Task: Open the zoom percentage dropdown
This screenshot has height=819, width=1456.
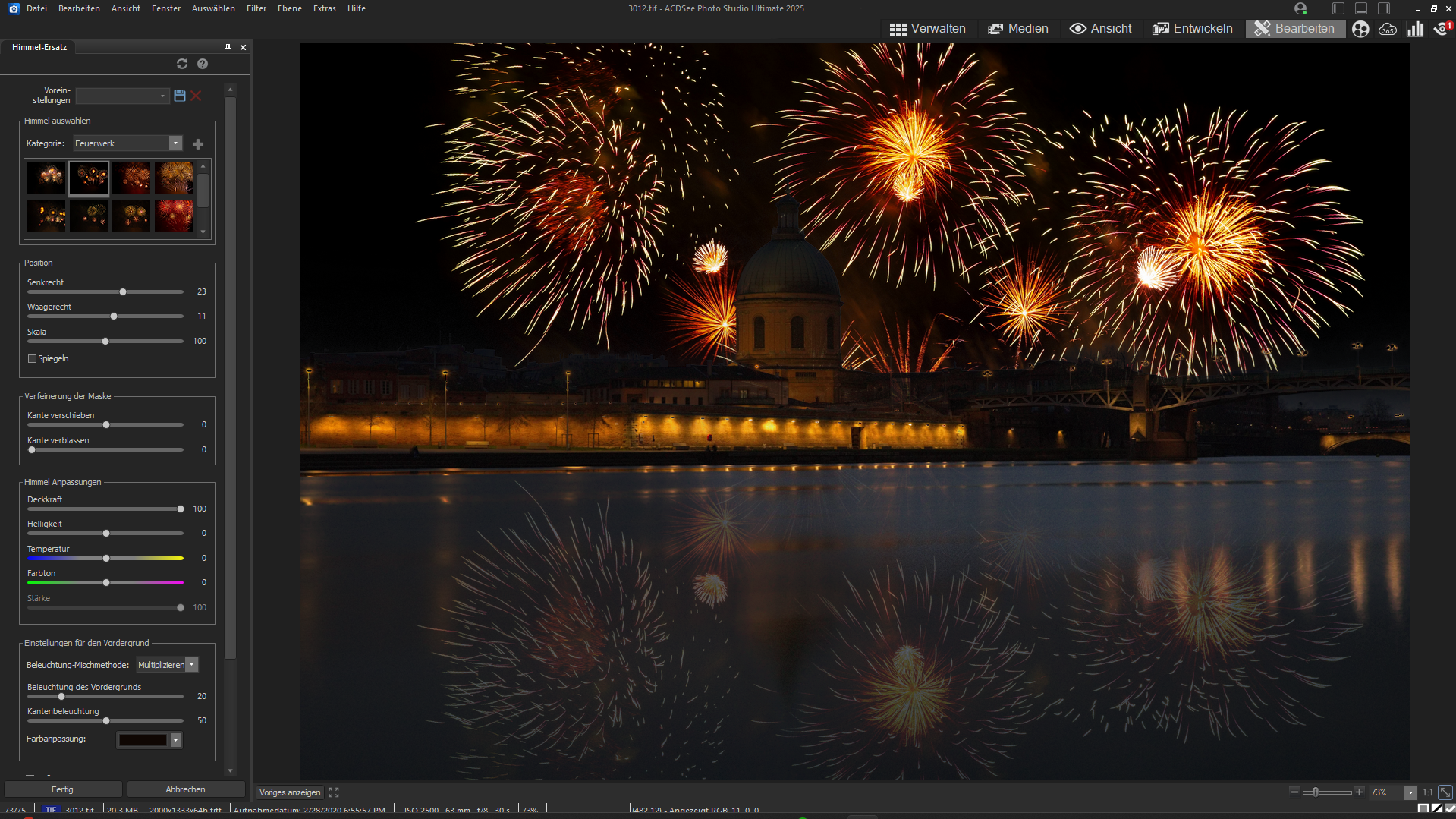Action: tap(1410, 792)
